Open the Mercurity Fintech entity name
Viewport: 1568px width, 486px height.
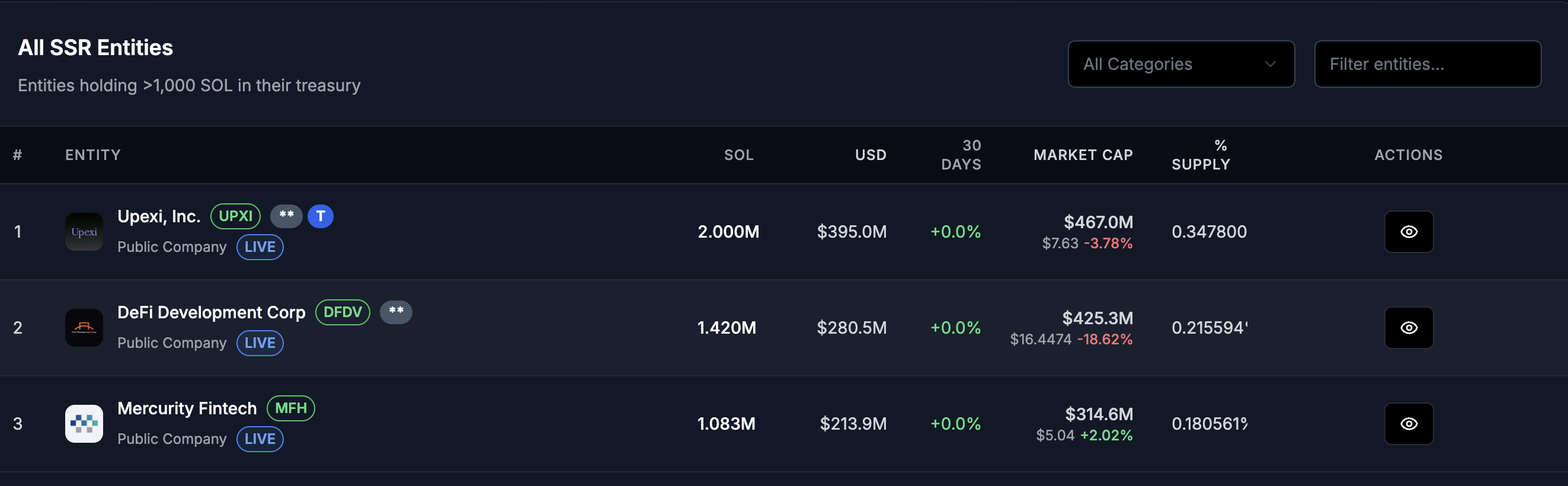[187, 408]
